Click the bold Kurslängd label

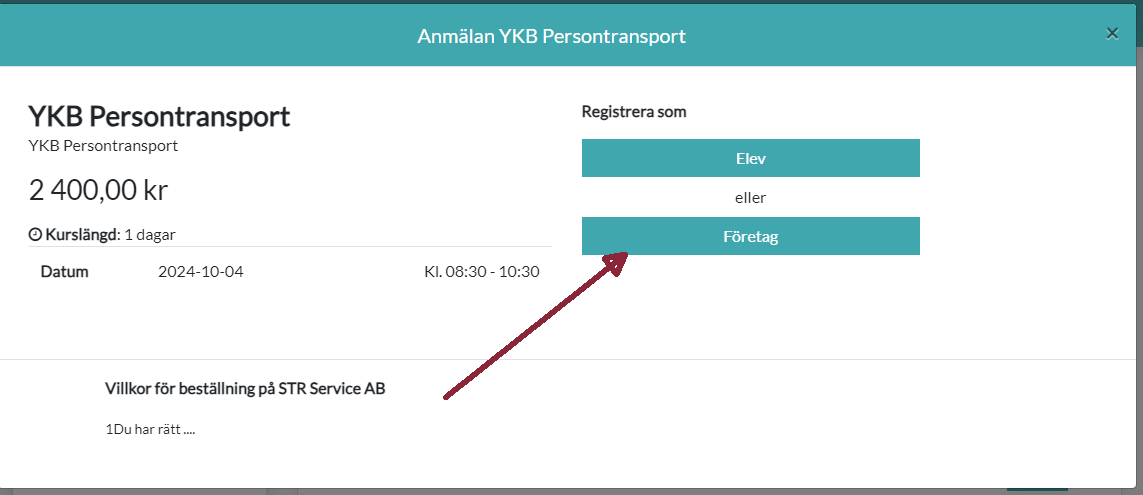point(80,235)
